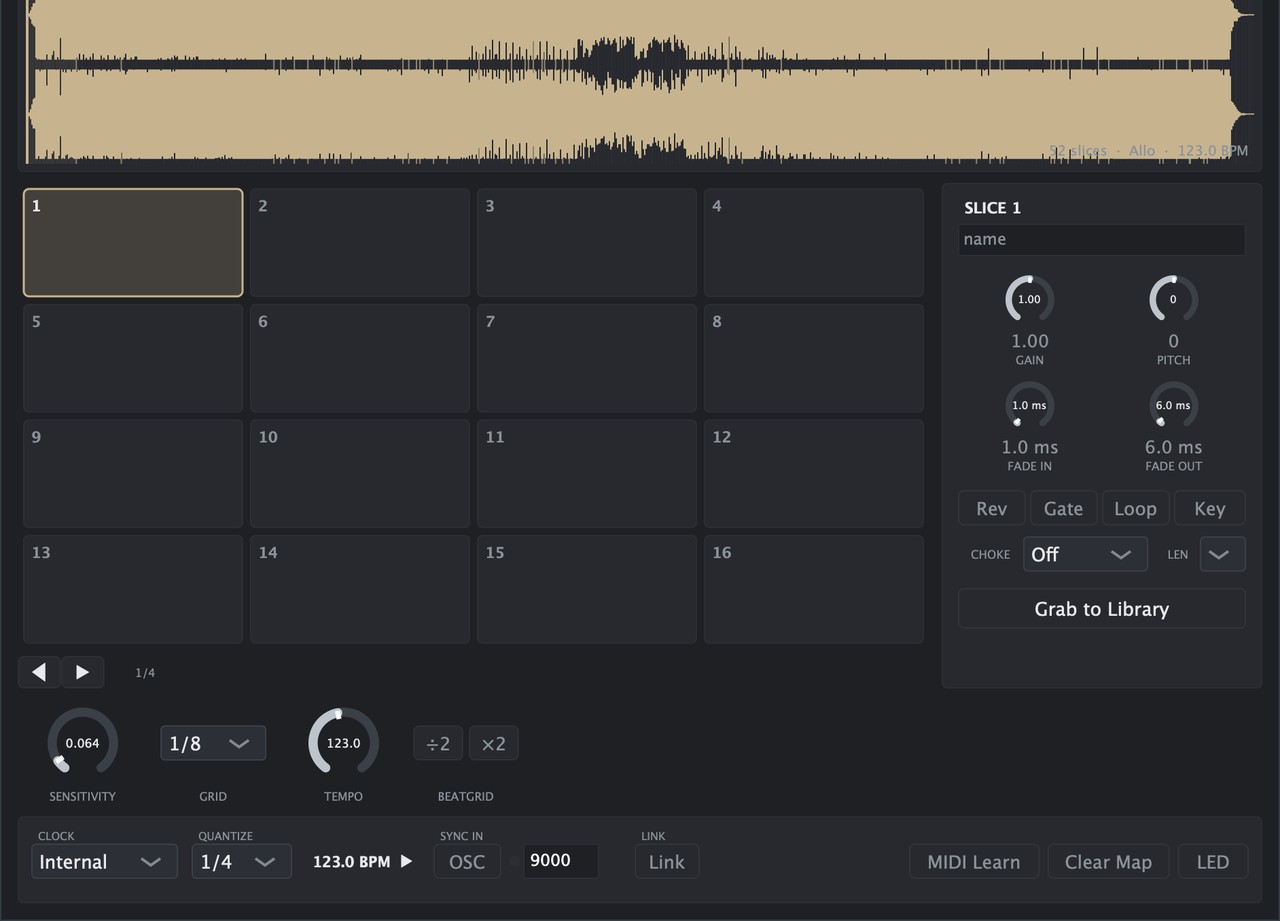The width and height of the screenshot is (1280, 921).
Task: Click the SENSITIVITY knob
Action: tap(83, 743)
